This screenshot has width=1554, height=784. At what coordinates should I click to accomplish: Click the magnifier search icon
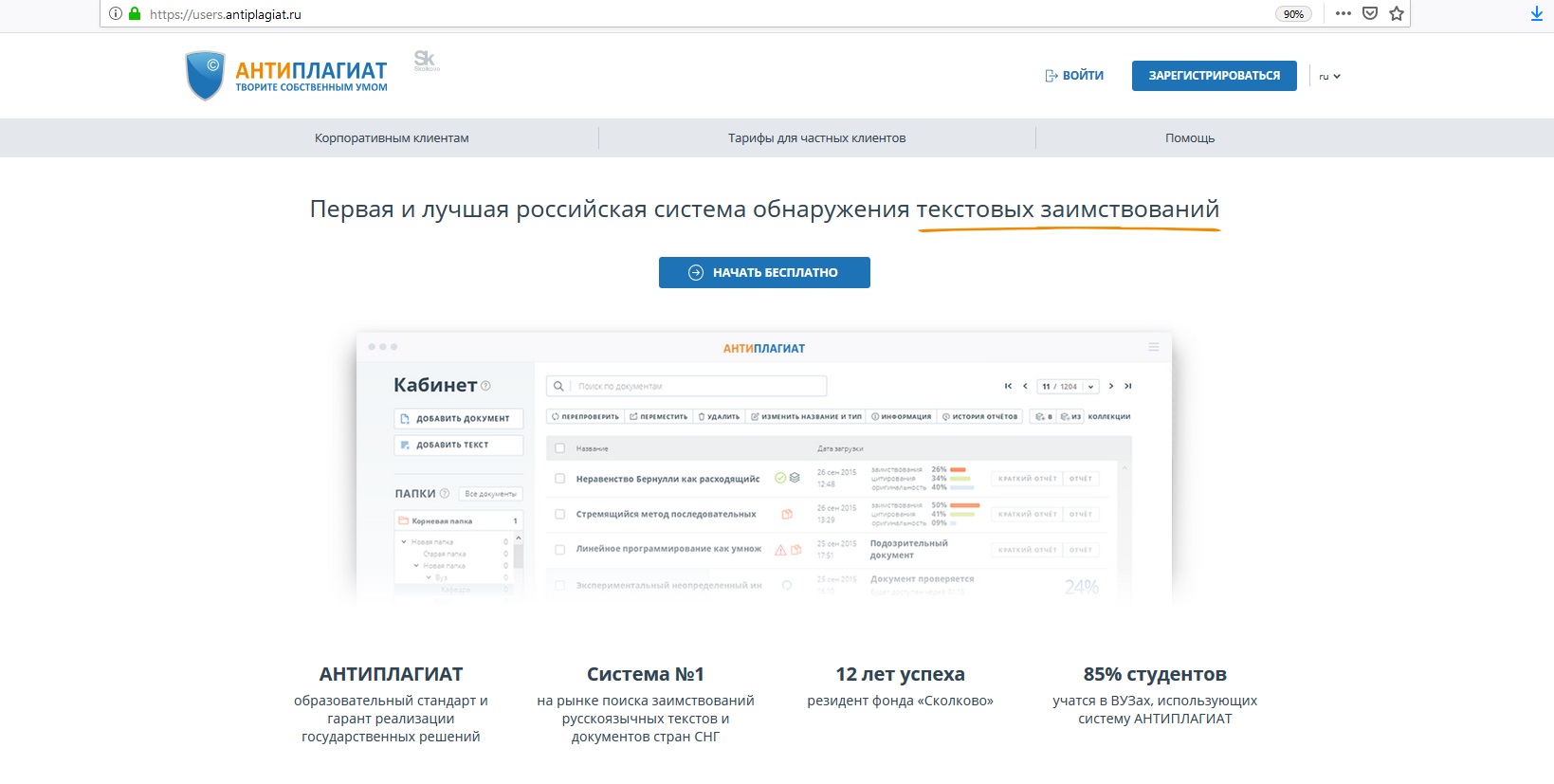pos(558,386)
